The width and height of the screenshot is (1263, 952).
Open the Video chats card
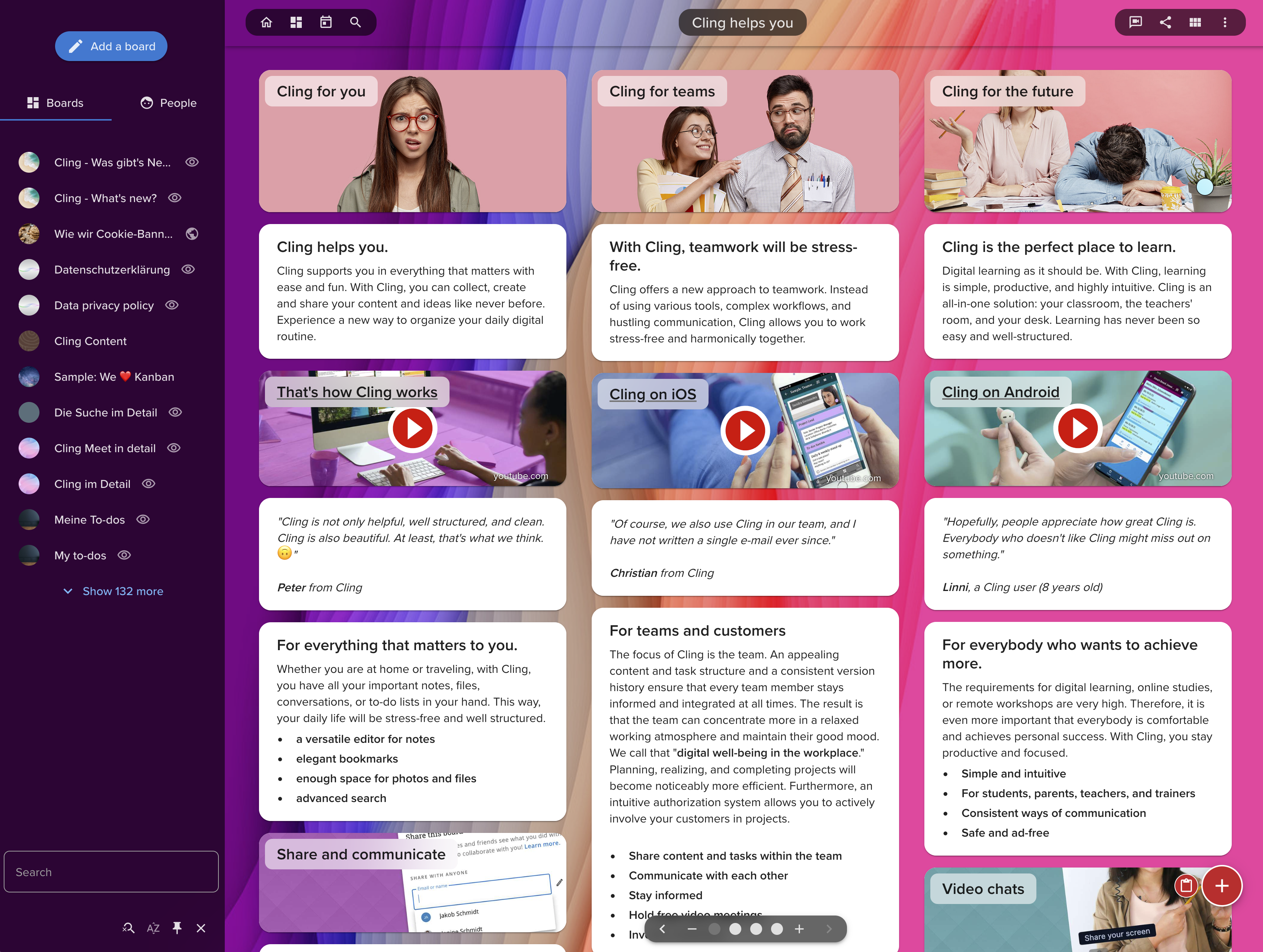[1077, 909]
